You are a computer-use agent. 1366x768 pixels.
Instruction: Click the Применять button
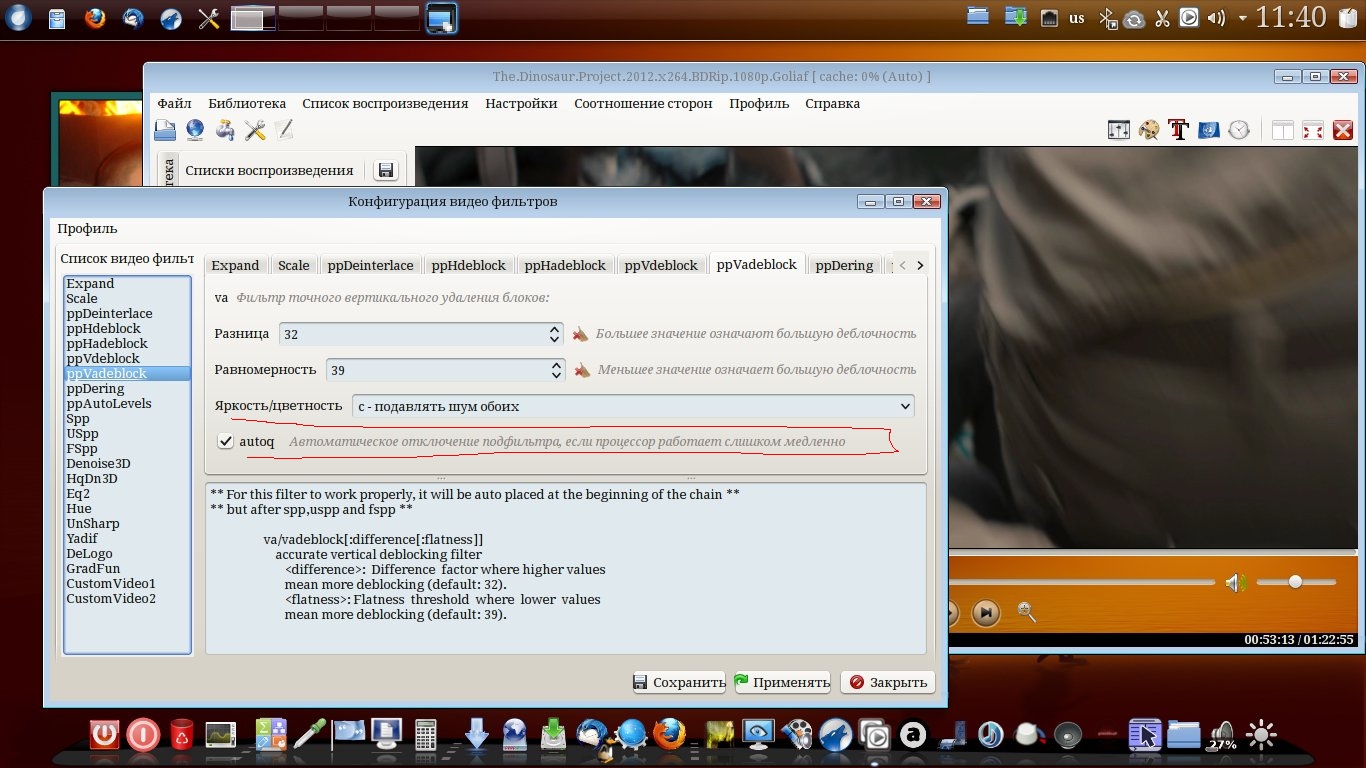782,683
